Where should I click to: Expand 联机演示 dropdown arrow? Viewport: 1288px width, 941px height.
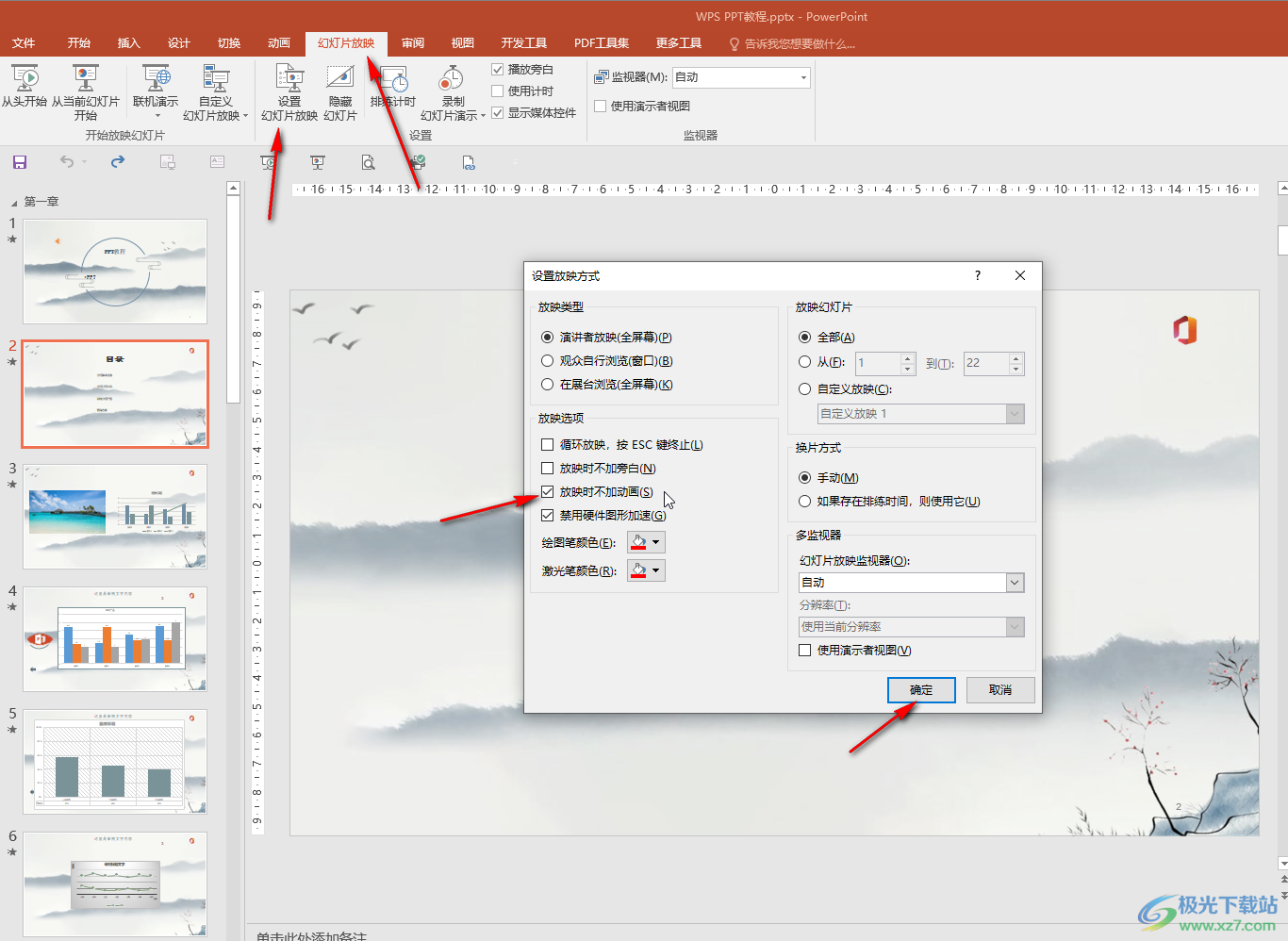pos(157,116)
